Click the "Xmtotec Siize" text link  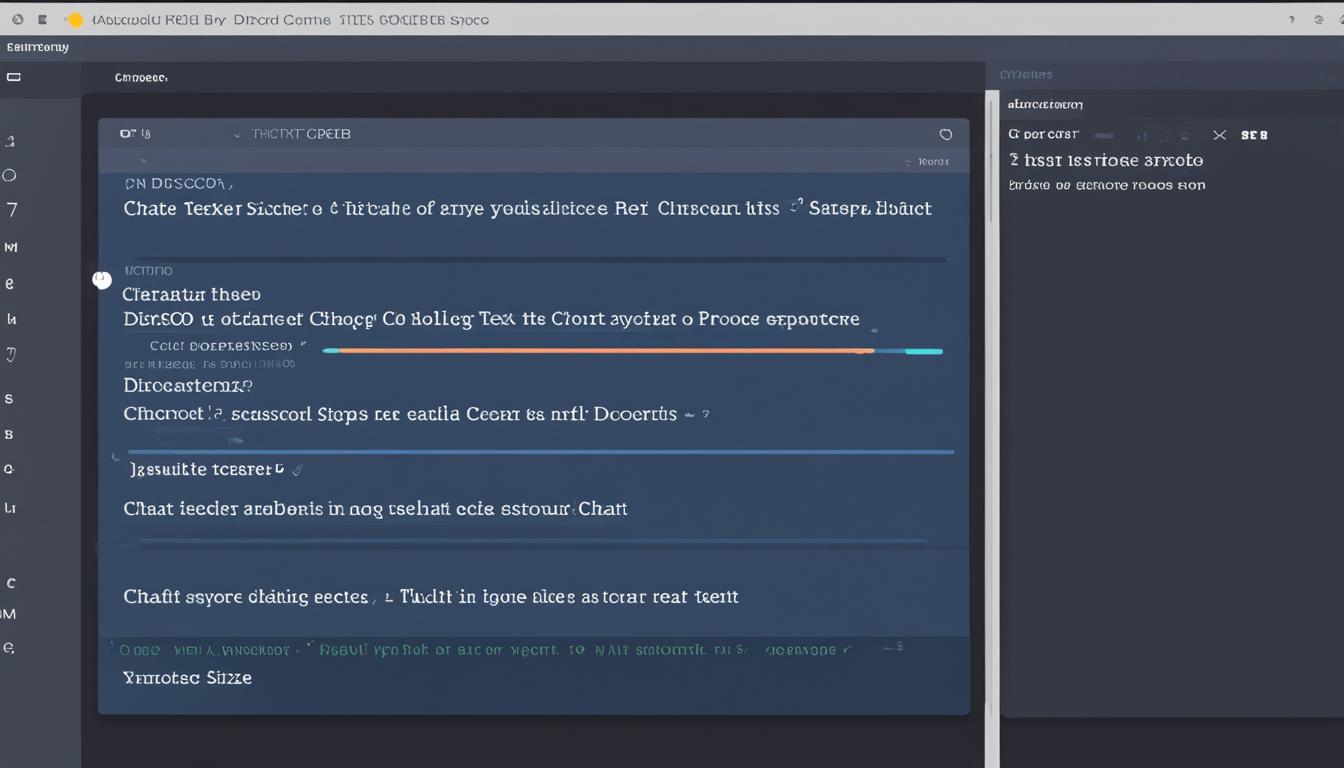187,678
